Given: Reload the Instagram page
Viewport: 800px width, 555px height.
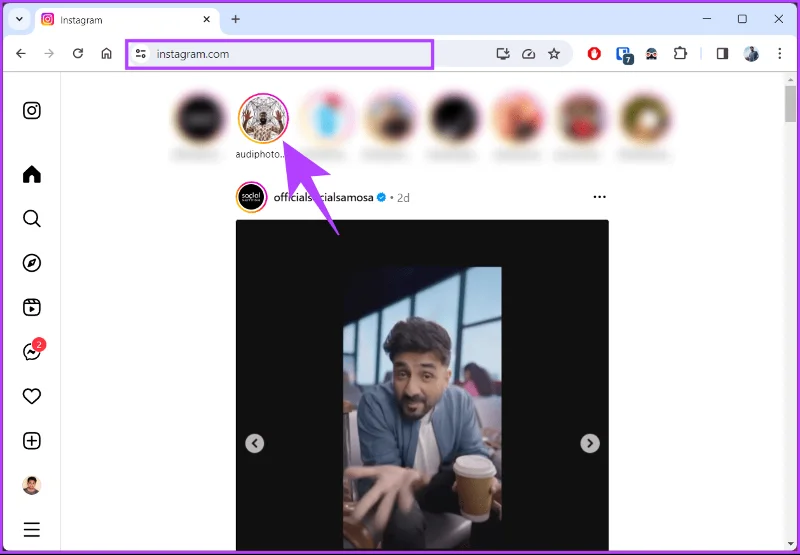Looking at the screenshot, I should pyautogui.click(x=78, y=54).
